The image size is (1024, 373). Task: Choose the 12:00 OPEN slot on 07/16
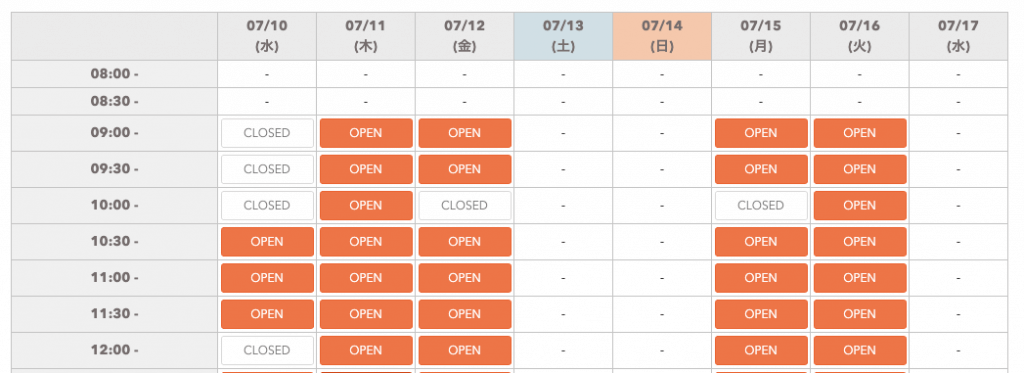859,351
